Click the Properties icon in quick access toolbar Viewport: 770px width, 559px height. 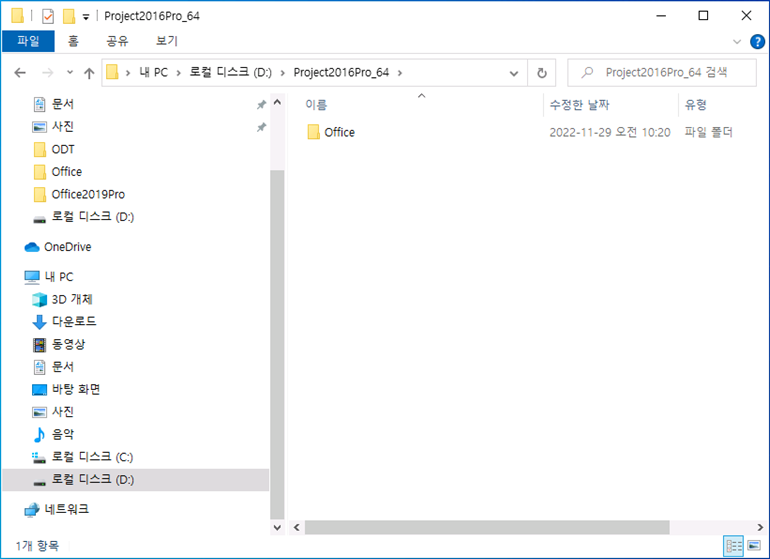(48, 16)
